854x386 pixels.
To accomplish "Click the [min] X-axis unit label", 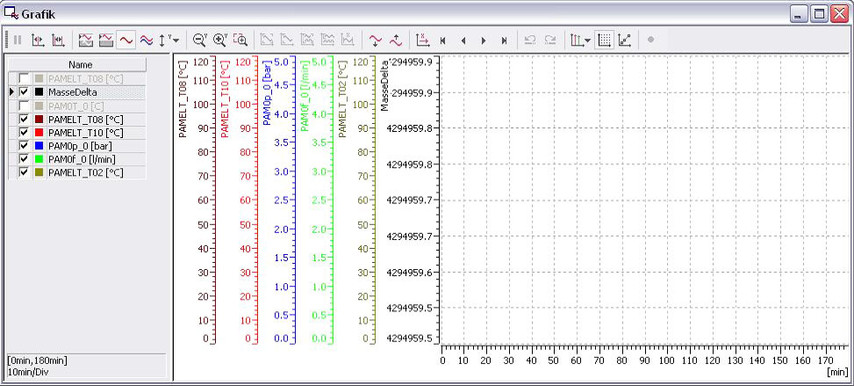I will [x=837, y=372].
